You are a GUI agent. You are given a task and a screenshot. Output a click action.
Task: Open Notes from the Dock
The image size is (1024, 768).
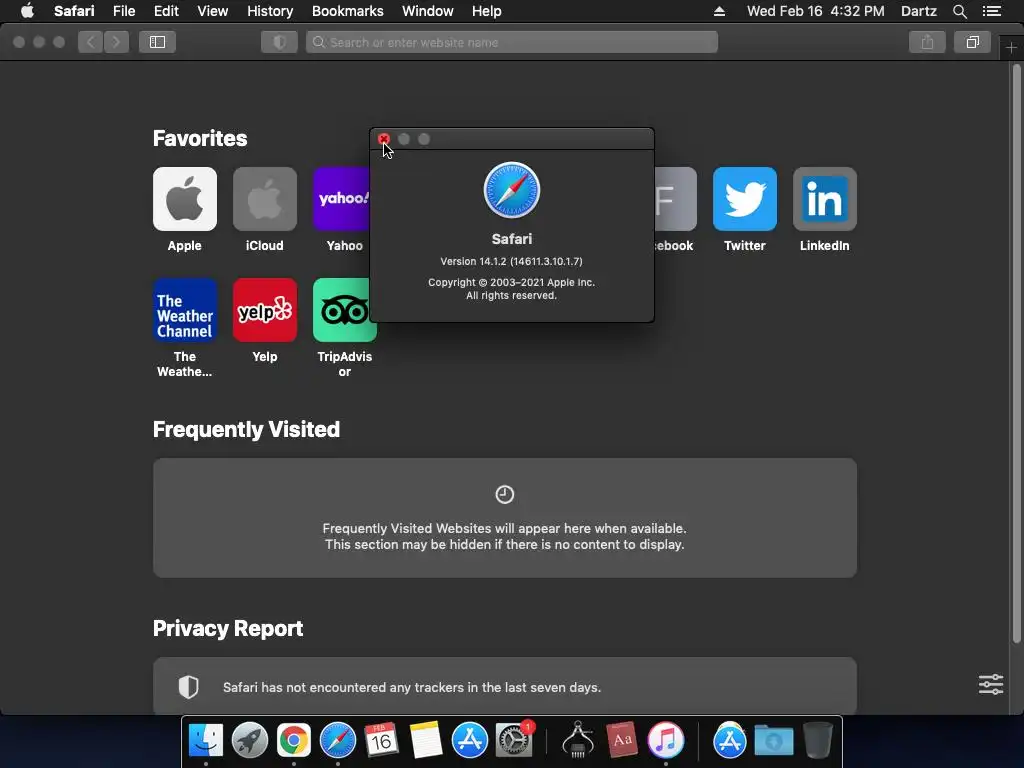(426, 741)
